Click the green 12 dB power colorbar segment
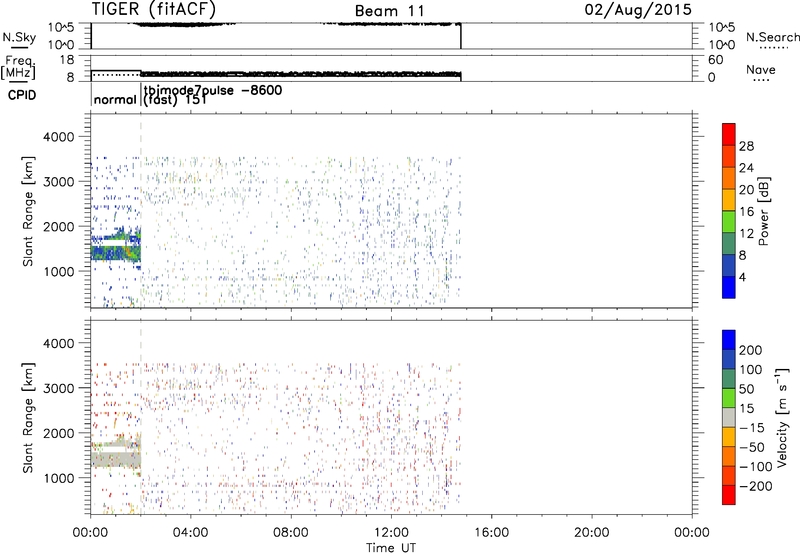This screenshot has height=554, width=800. coord(729,222)
